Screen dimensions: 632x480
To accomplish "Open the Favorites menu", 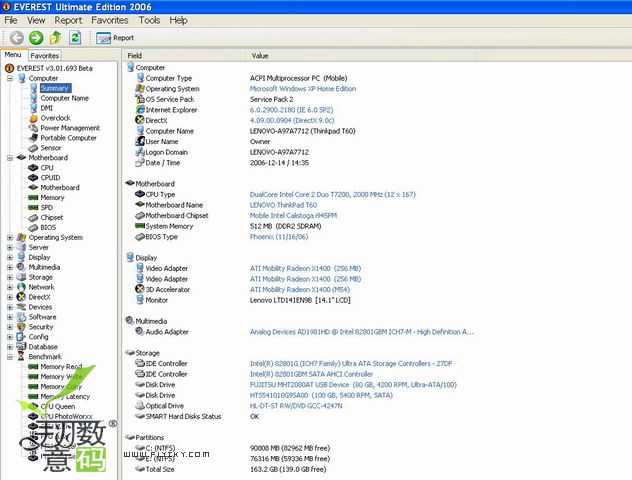I will pyautogui.click(x=110, y=20).
